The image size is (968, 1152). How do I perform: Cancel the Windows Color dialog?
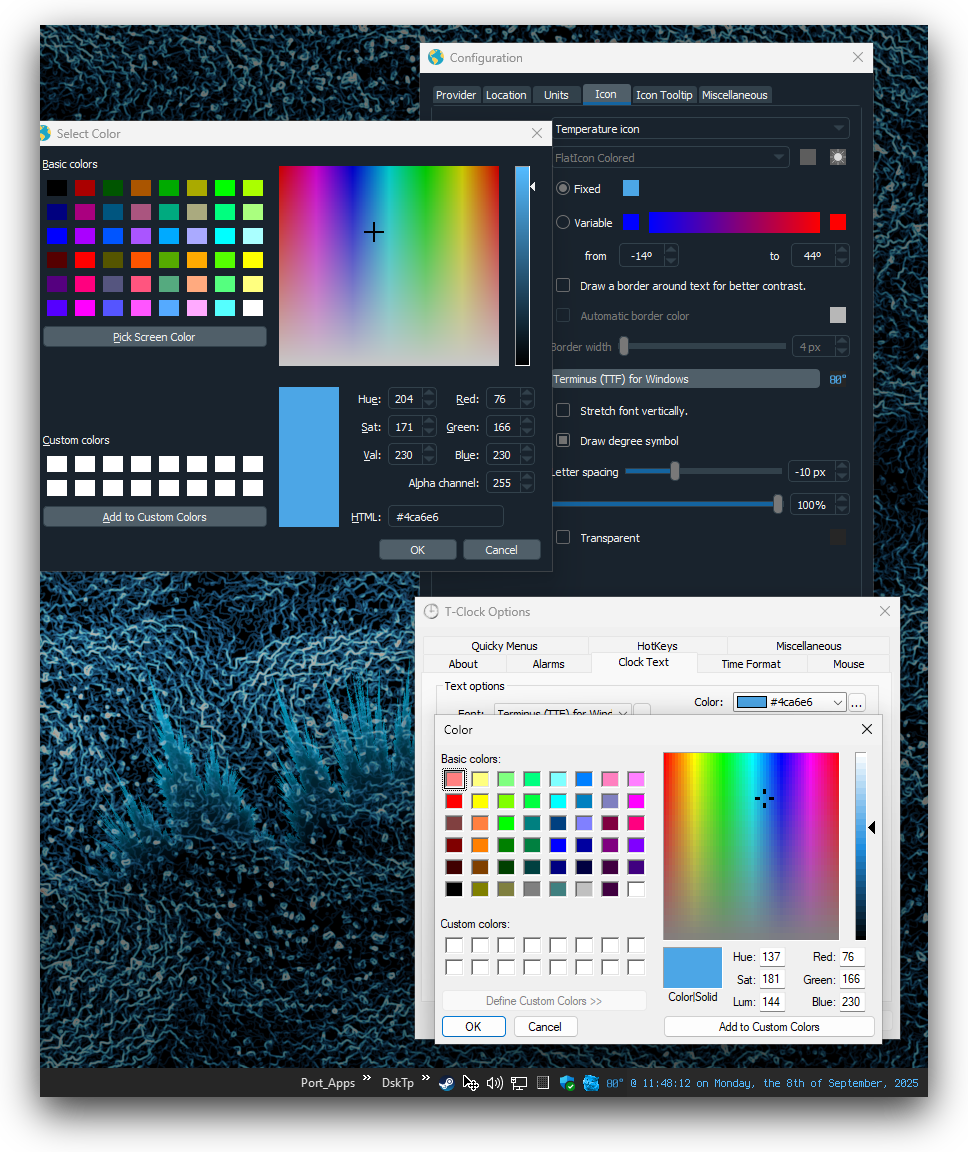coord(545,1026)
